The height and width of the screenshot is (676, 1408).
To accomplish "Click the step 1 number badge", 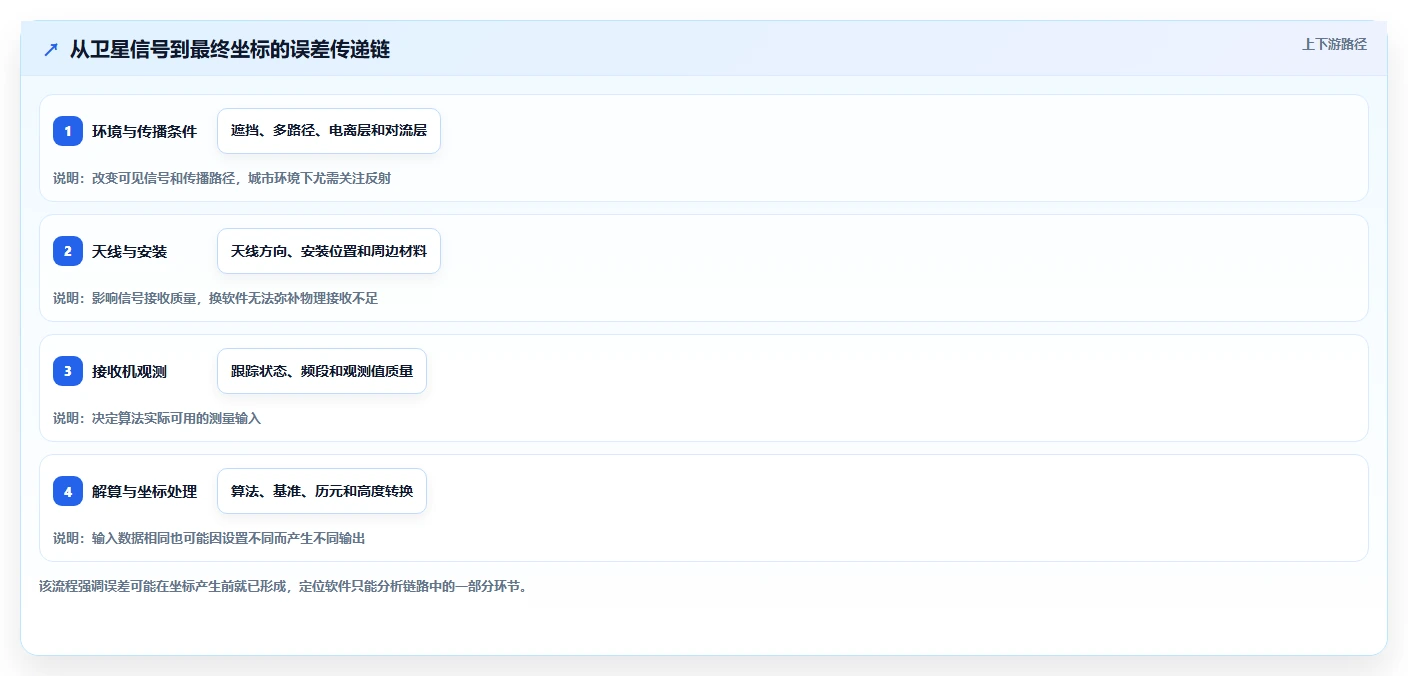I will click(68, 131).
